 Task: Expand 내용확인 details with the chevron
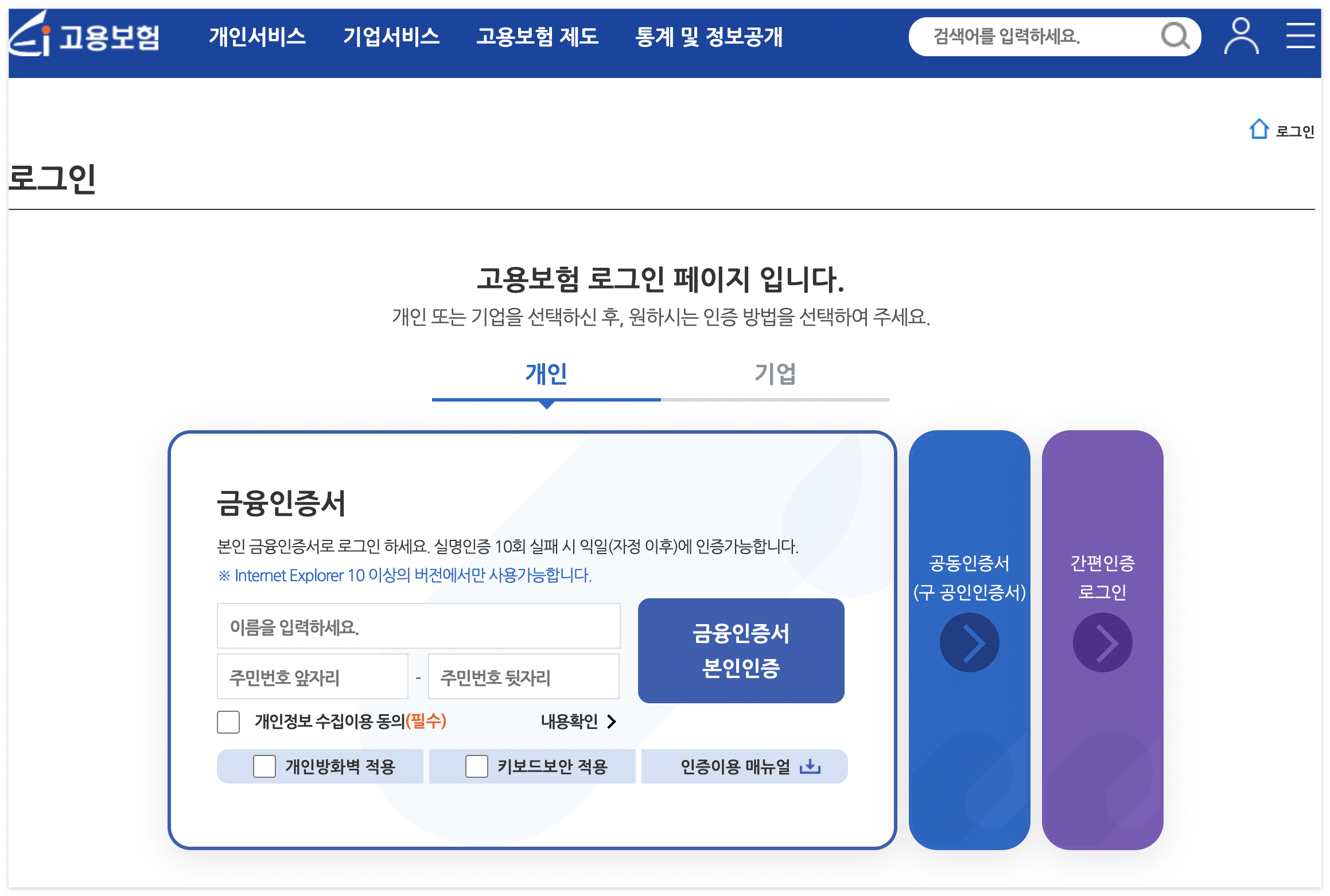click(x=612, y=723)
